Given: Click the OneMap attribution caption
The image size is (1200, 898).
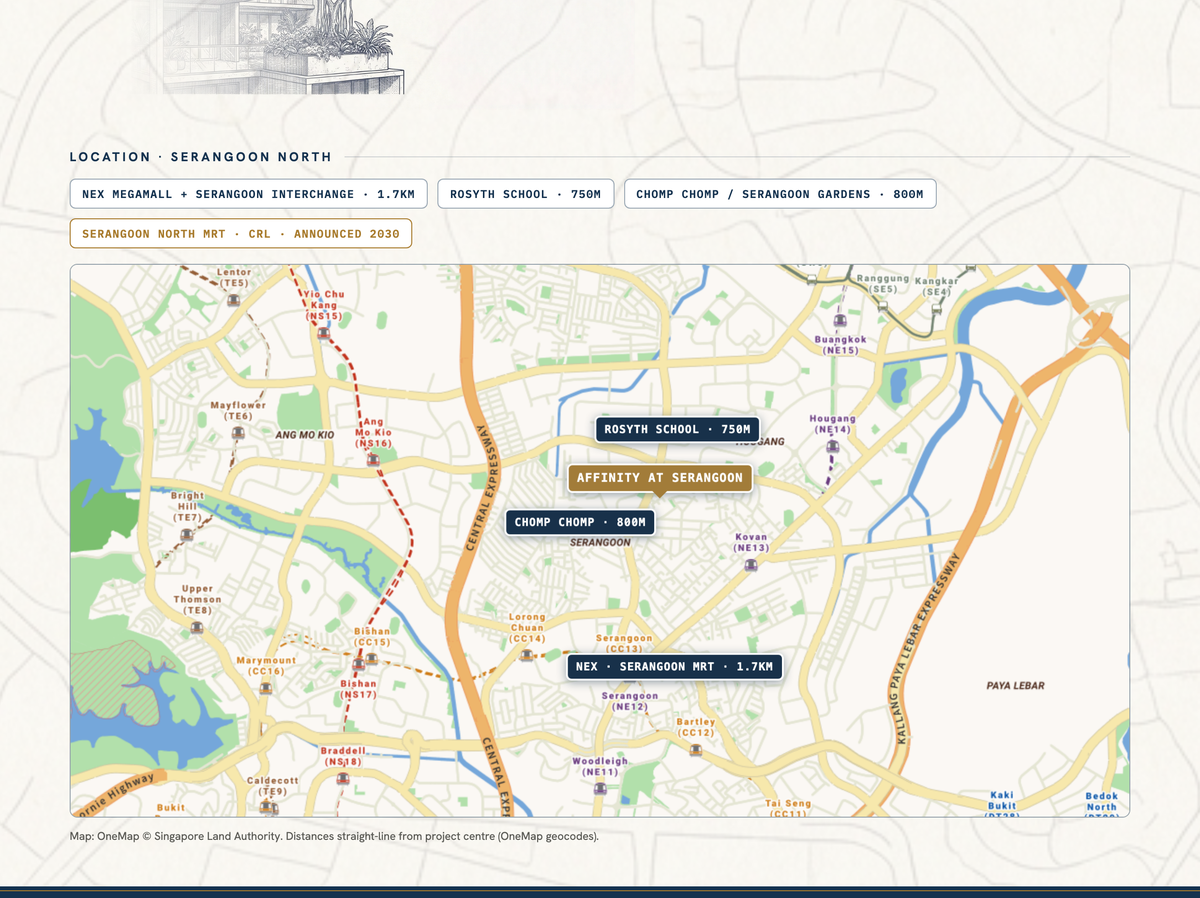Looking at the screenshot, I should pos(334,836).
